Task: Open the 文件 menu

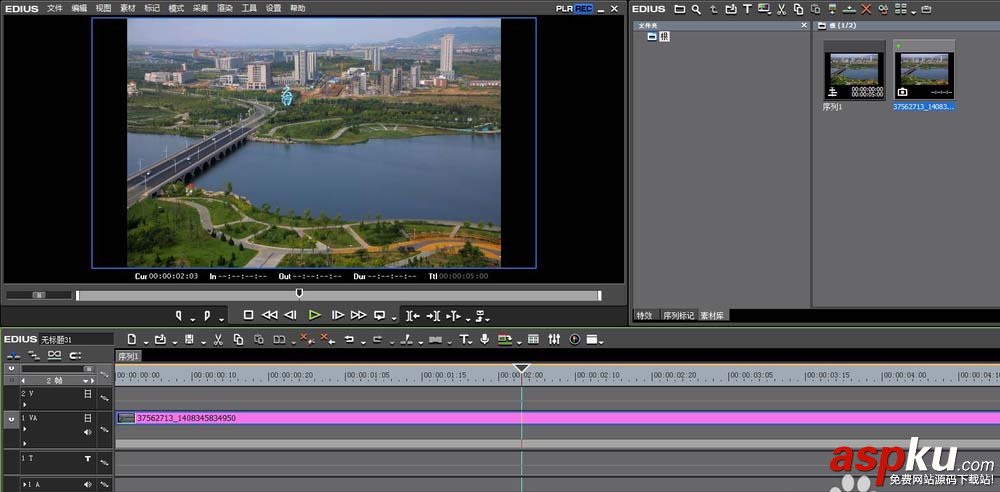Action: [54, 8]
